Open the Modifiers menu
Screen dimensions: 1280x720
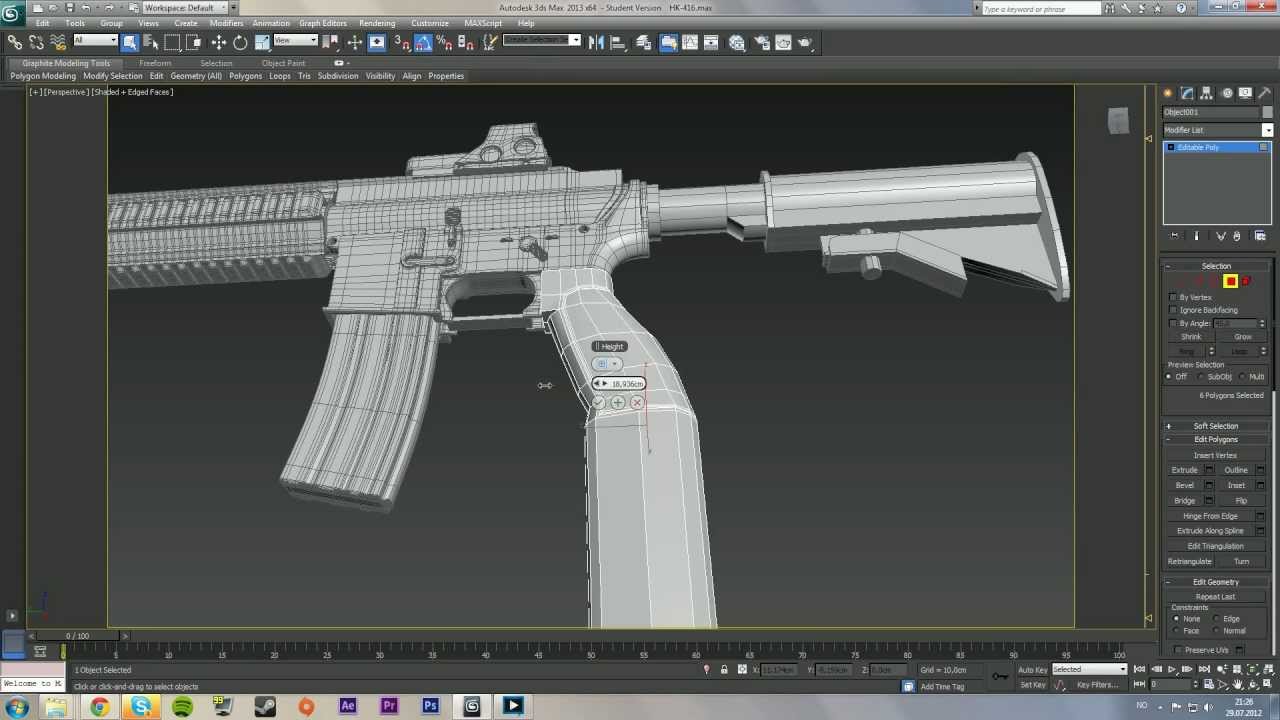click(226, 23)
